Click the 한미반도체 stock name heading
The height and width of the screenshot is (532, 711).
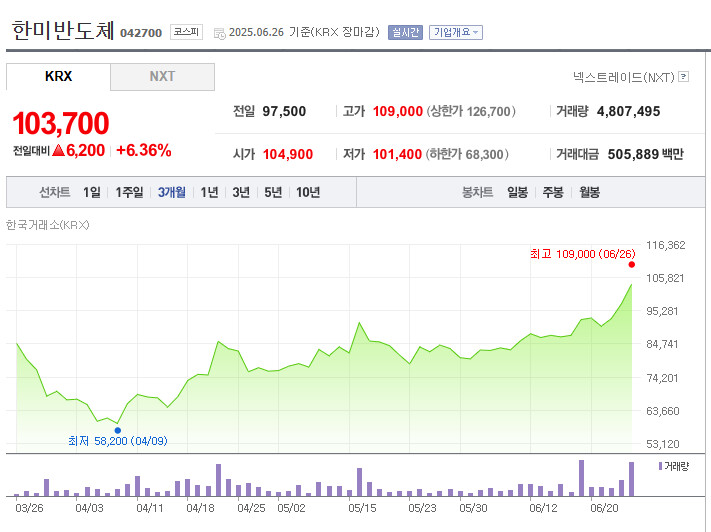tap(63, 30)
